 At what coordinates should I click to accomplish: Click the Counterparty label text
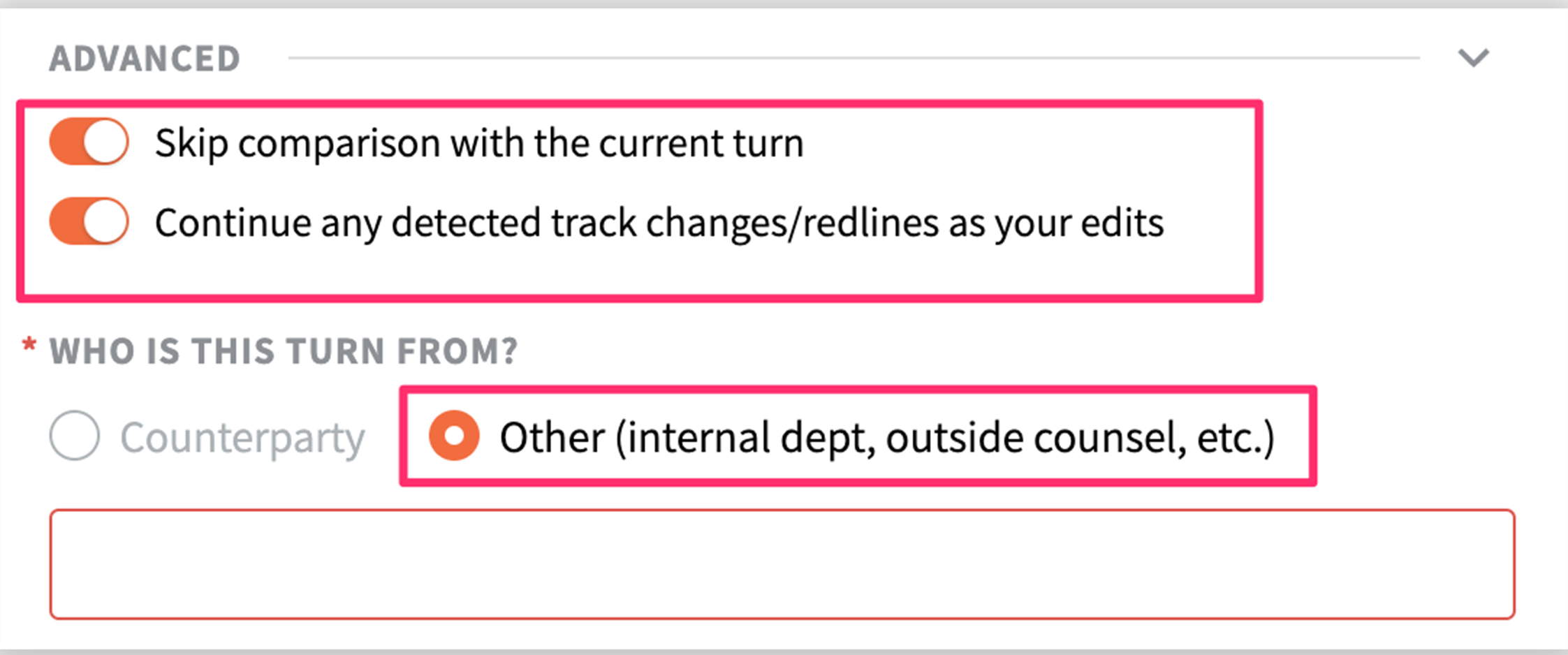[242, 439]
